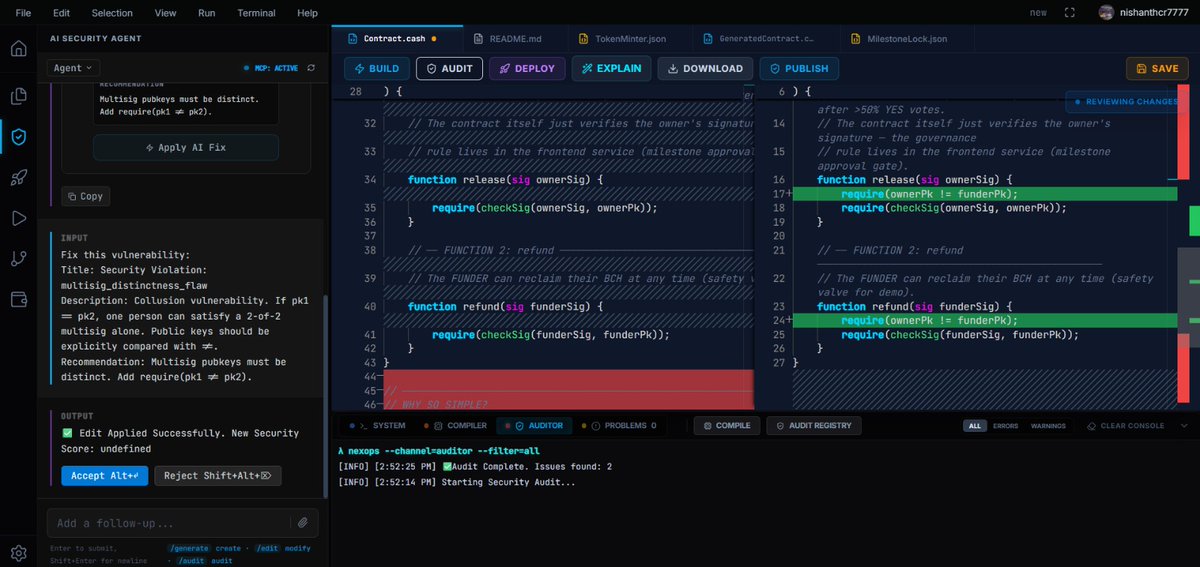Open the Run menu
Image resolution: width=1200 pixels, height=567 pixels.
[207, 13]
